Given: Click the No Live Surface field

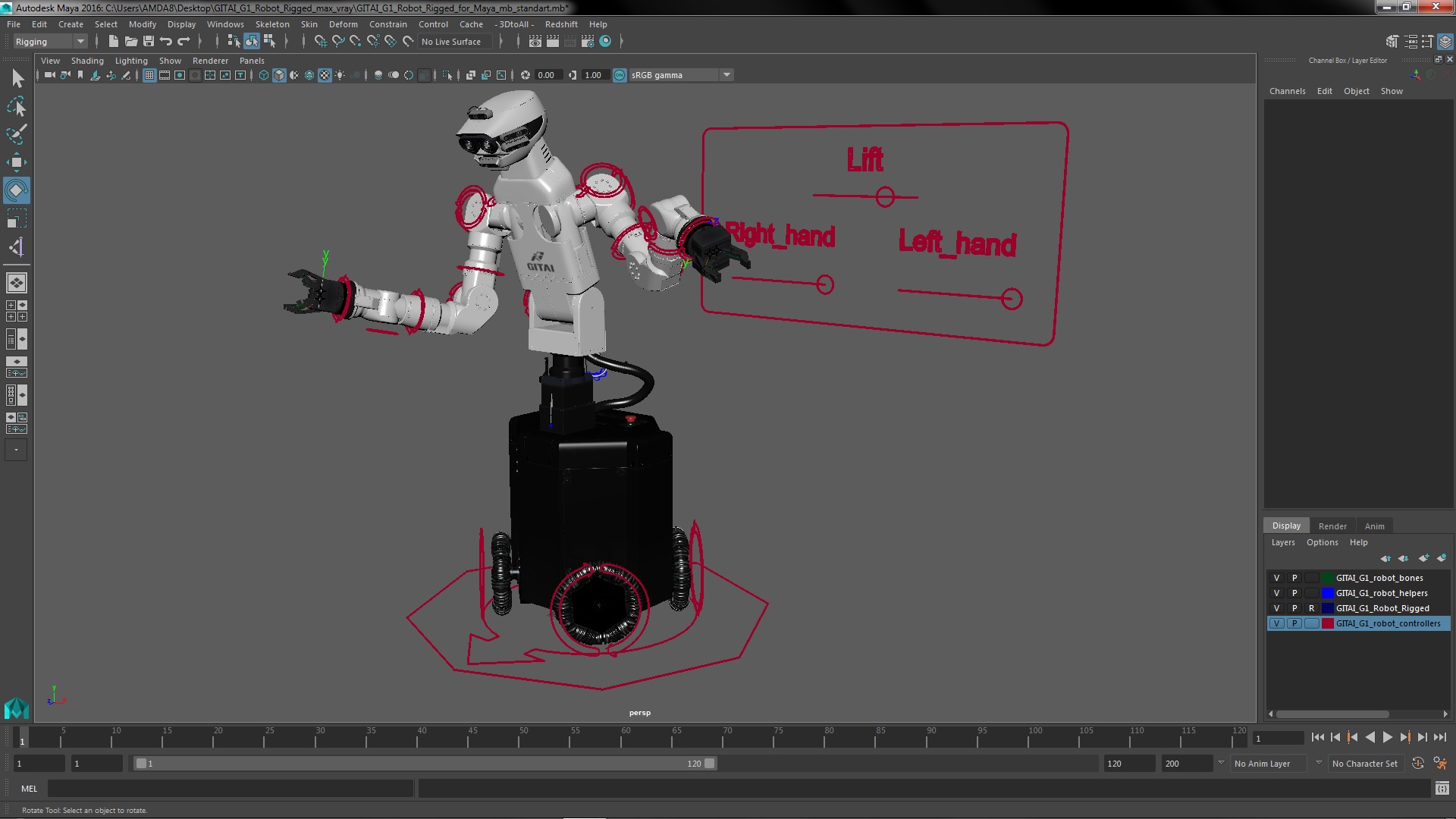Looking at the screenshot, I should point(455,42).
